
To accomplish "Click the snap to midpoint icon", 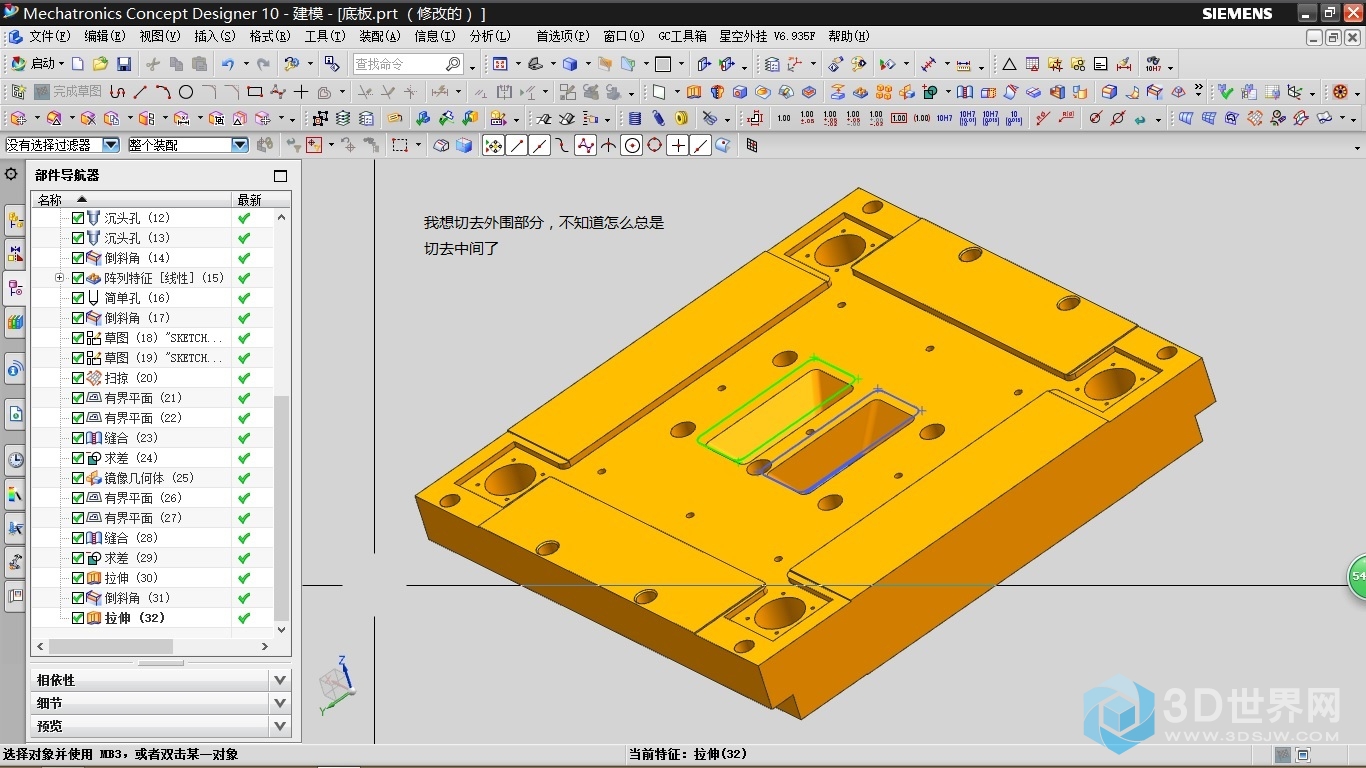I will pyautogui.click(x=540, y=146).
